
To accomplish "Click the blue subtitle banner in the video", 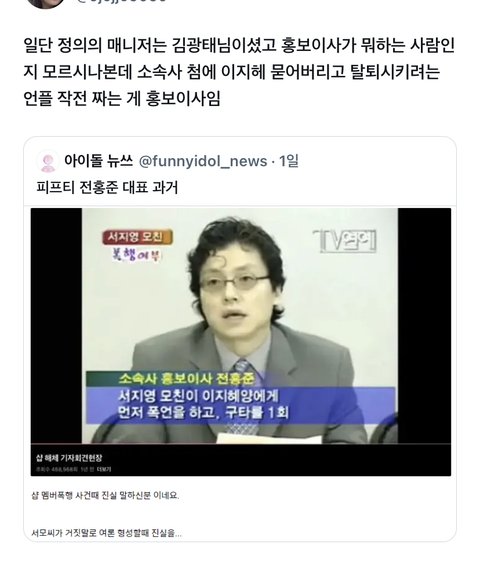I will point(241,405).
